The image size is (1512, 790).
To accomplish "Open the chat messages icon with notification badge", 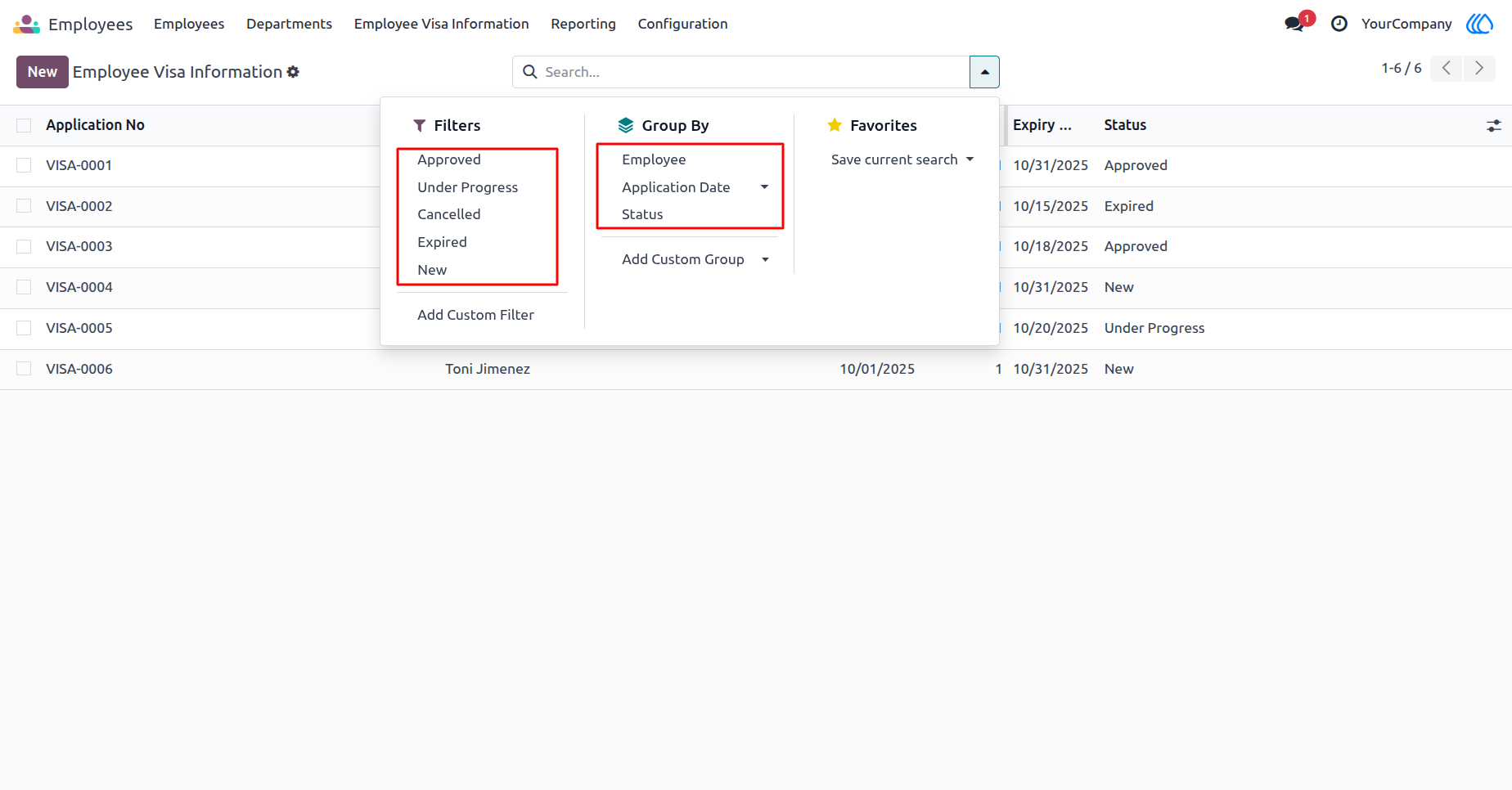I will click(1295, 24).
